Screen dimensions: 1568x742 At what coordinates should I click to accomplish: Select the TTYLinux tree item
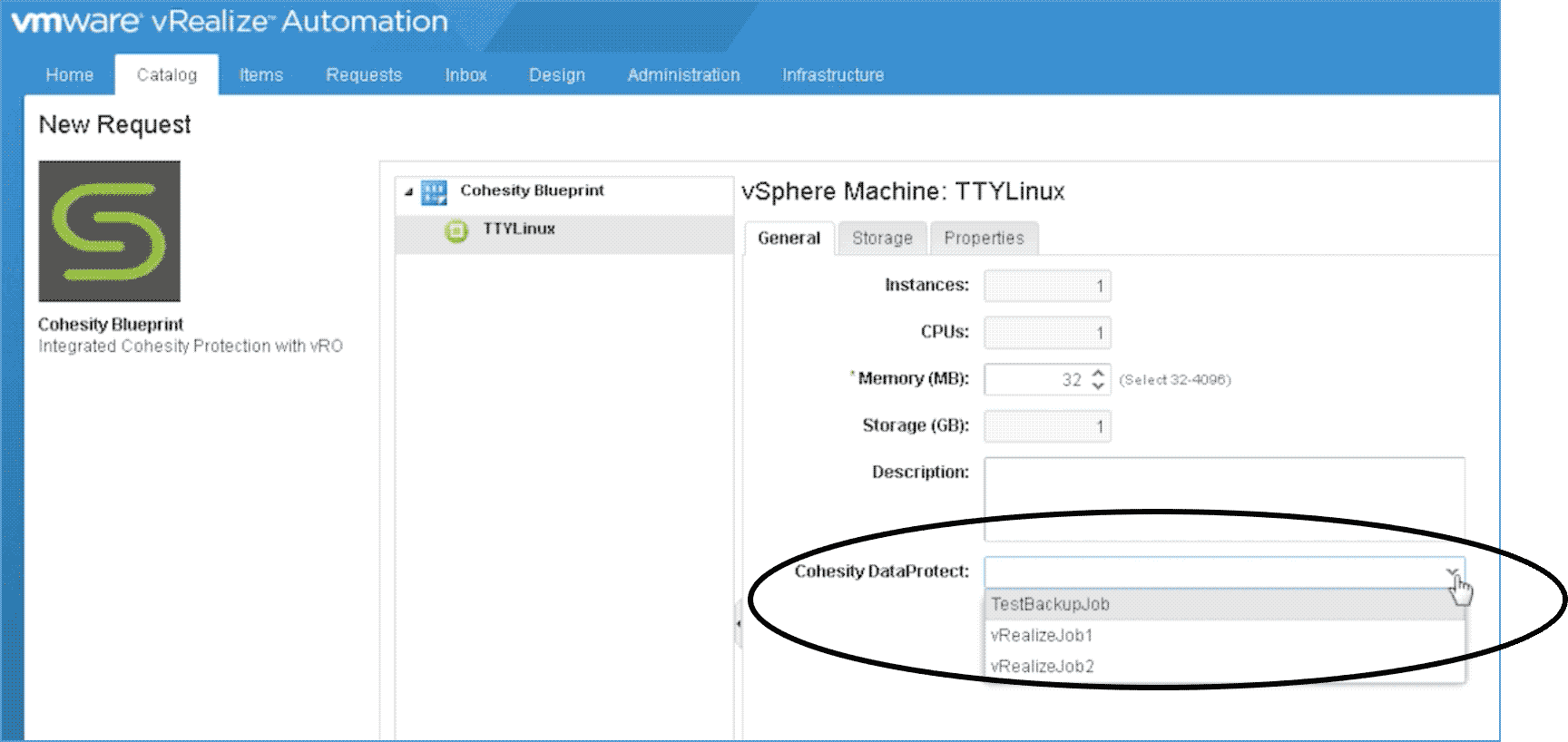click(x=519, y=229)
